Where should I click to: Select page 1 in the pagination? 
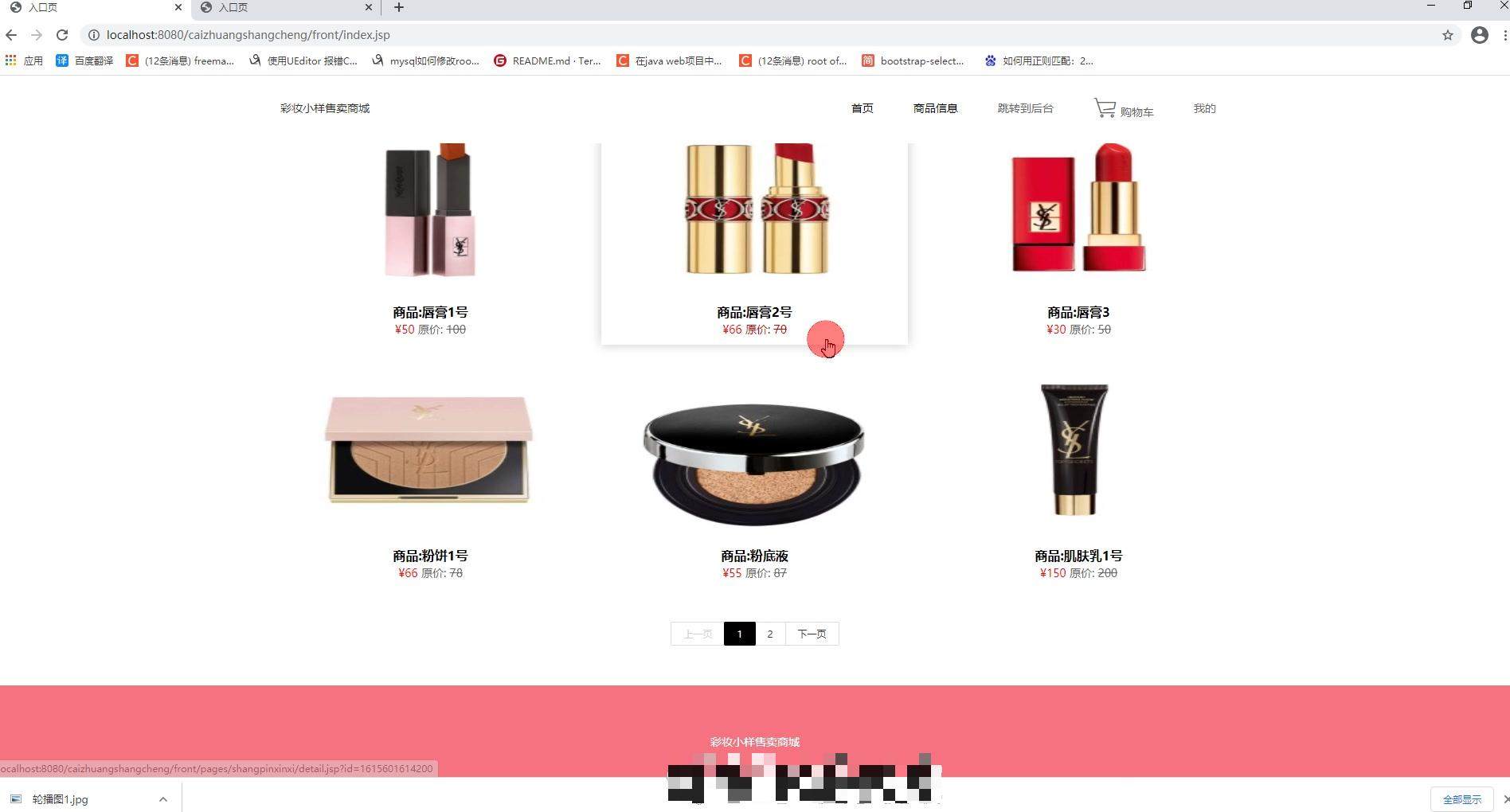pos(739,634)
